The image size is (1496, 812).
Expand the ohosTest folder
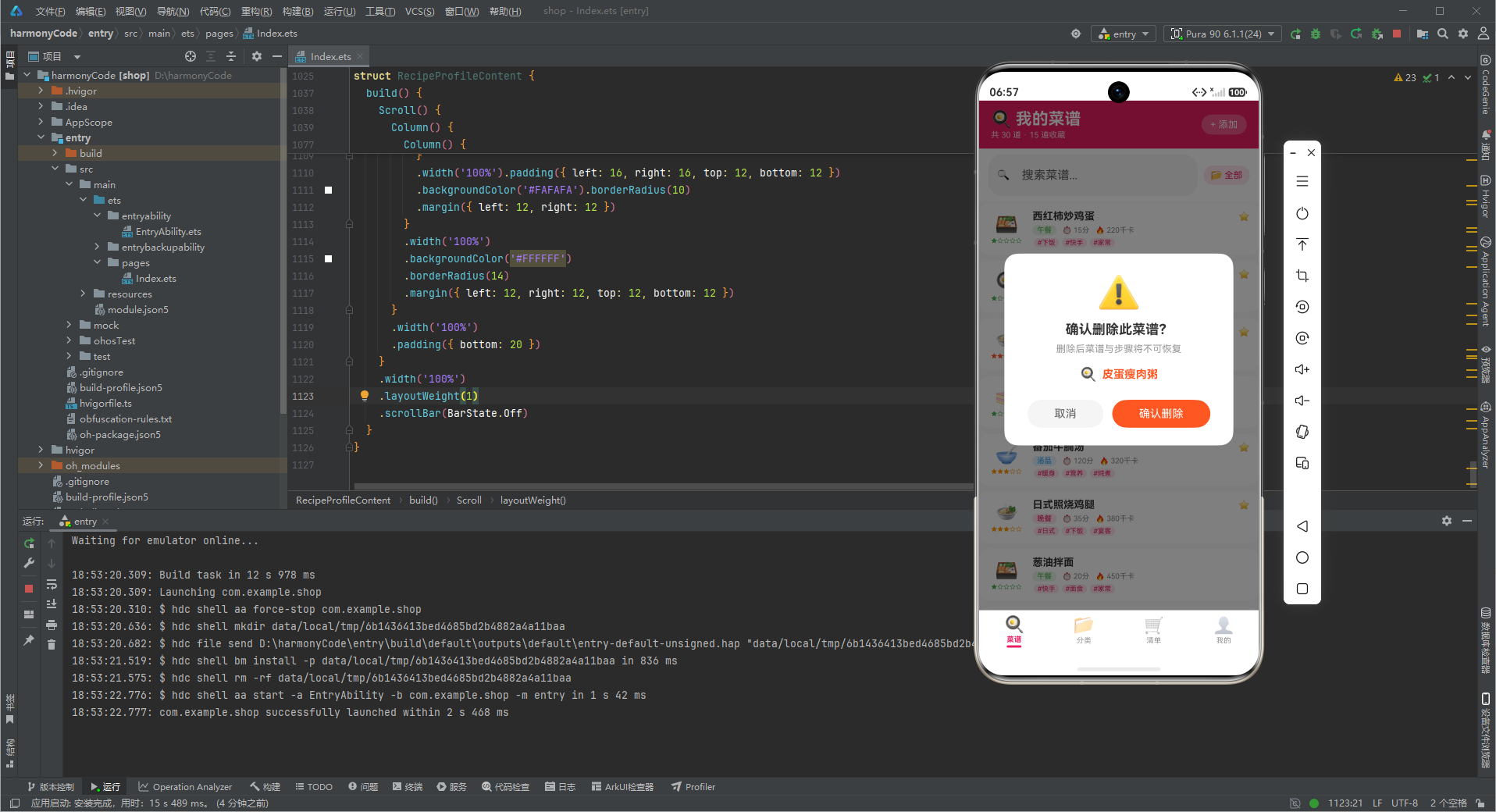tap(69, 340)
